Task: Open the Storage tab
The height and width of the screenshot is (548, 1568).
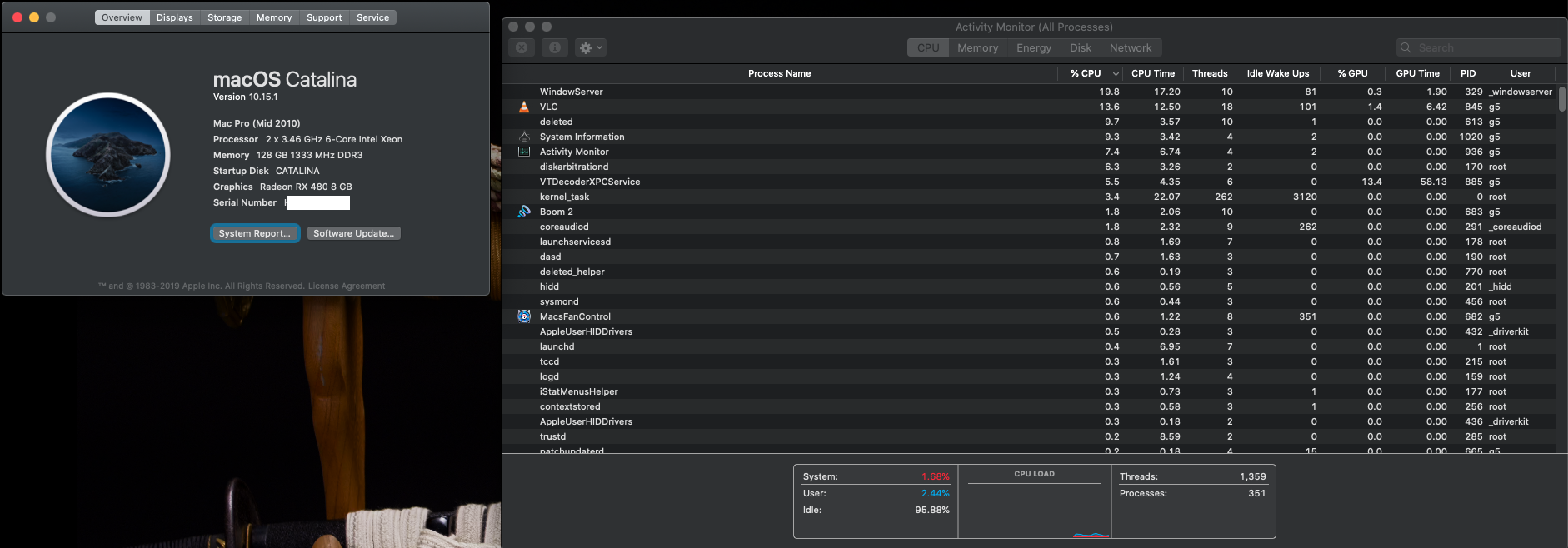Action: (x=225, y=17)
